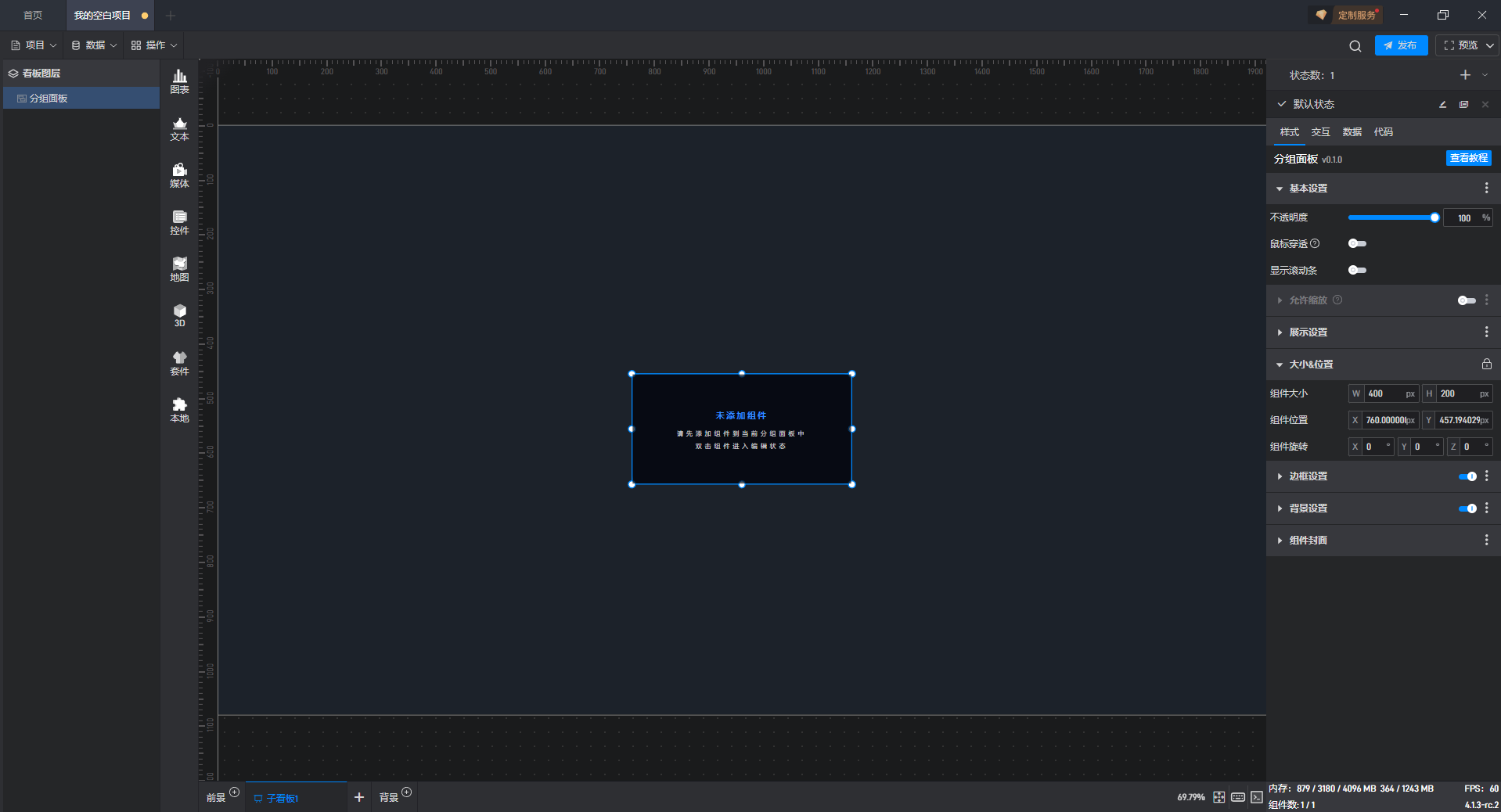The width and height of the screenshot is (1501, 812).
Task: Toggle the size ratio lock icon
Action: [x=1486, y=364]
